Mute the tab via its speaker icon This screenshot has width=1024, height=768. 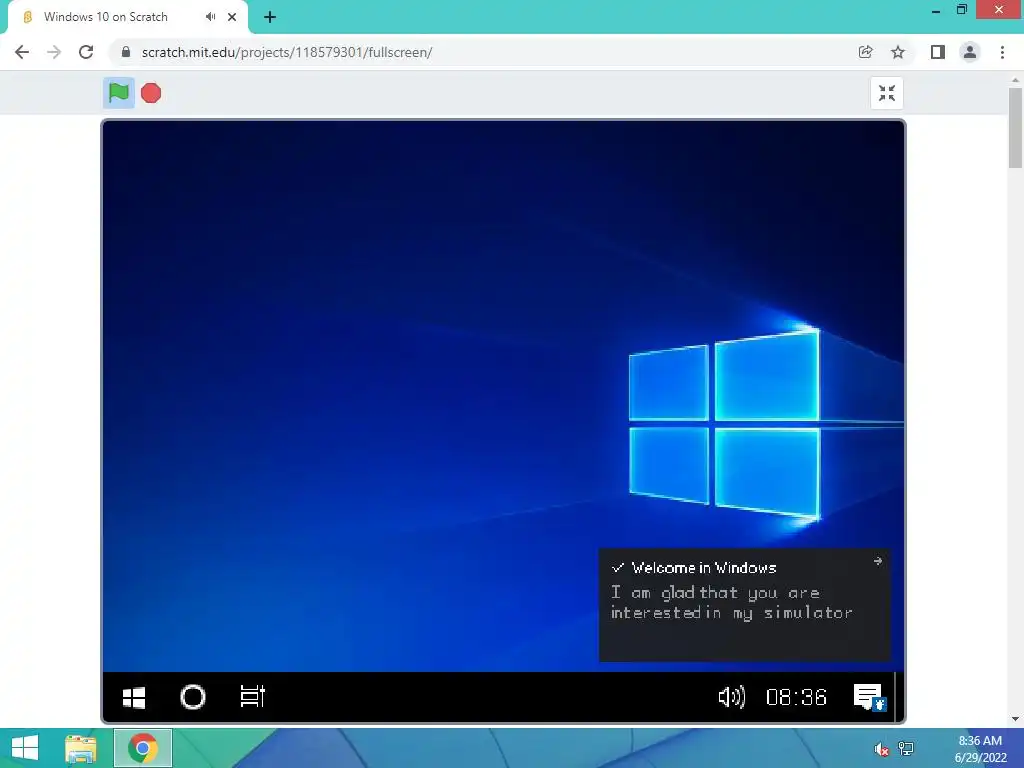tap(210, 17)
